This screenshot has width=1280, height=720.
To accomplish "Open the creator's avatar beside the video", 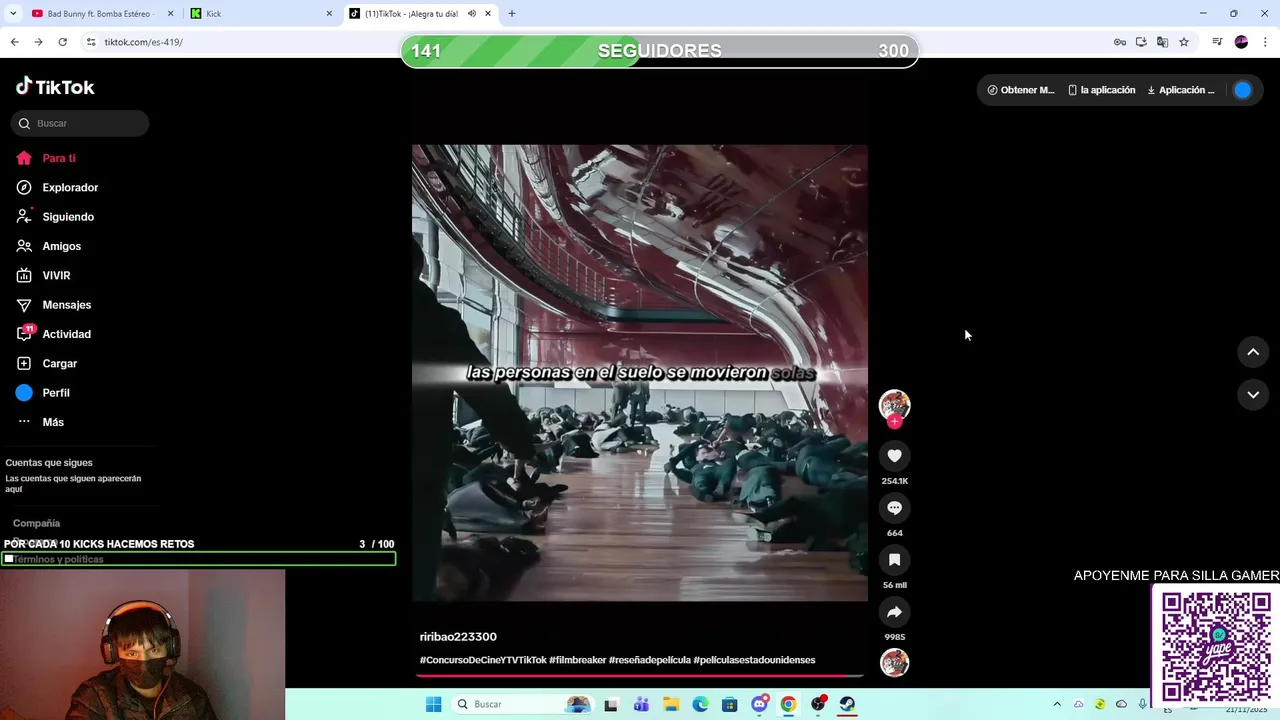I will [894, 404].
